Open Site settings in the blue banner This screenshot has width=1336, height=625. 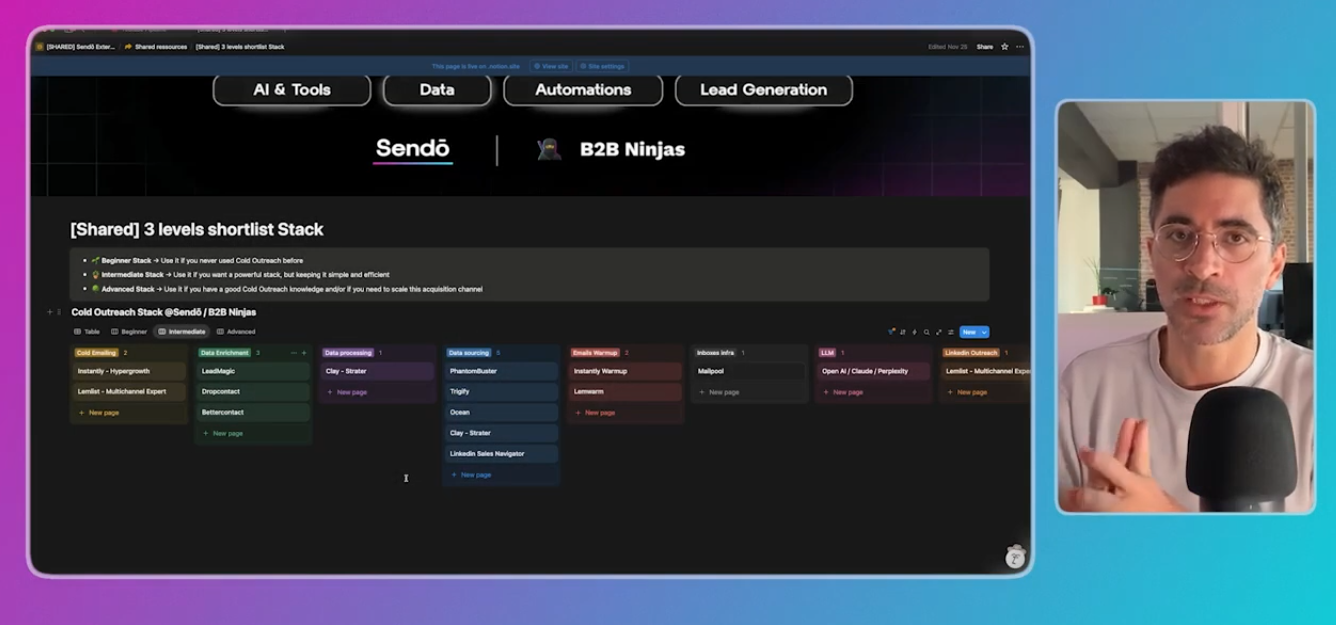[x=602, y=66]
